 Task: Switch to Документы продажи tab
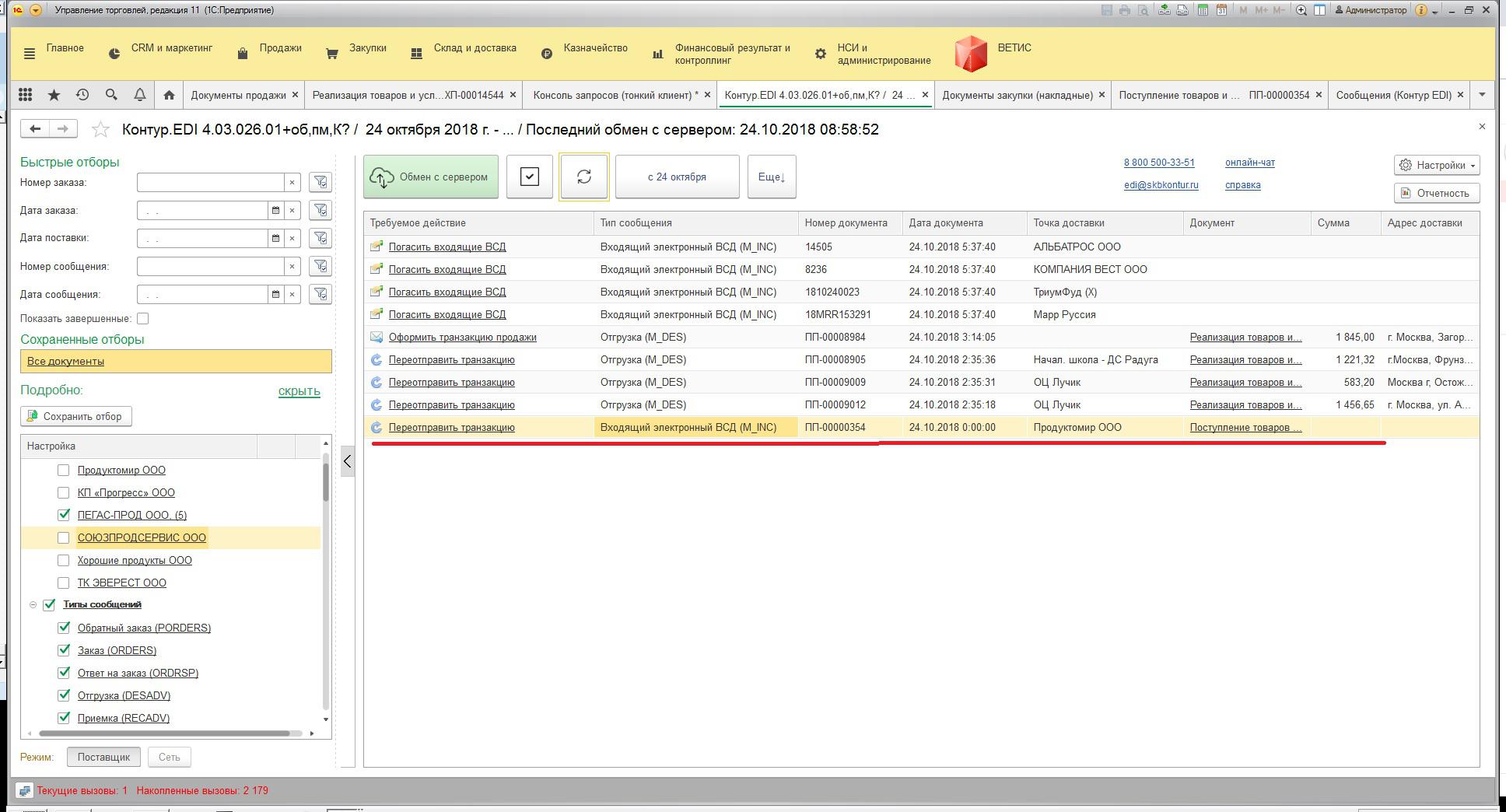click(238, 95)
